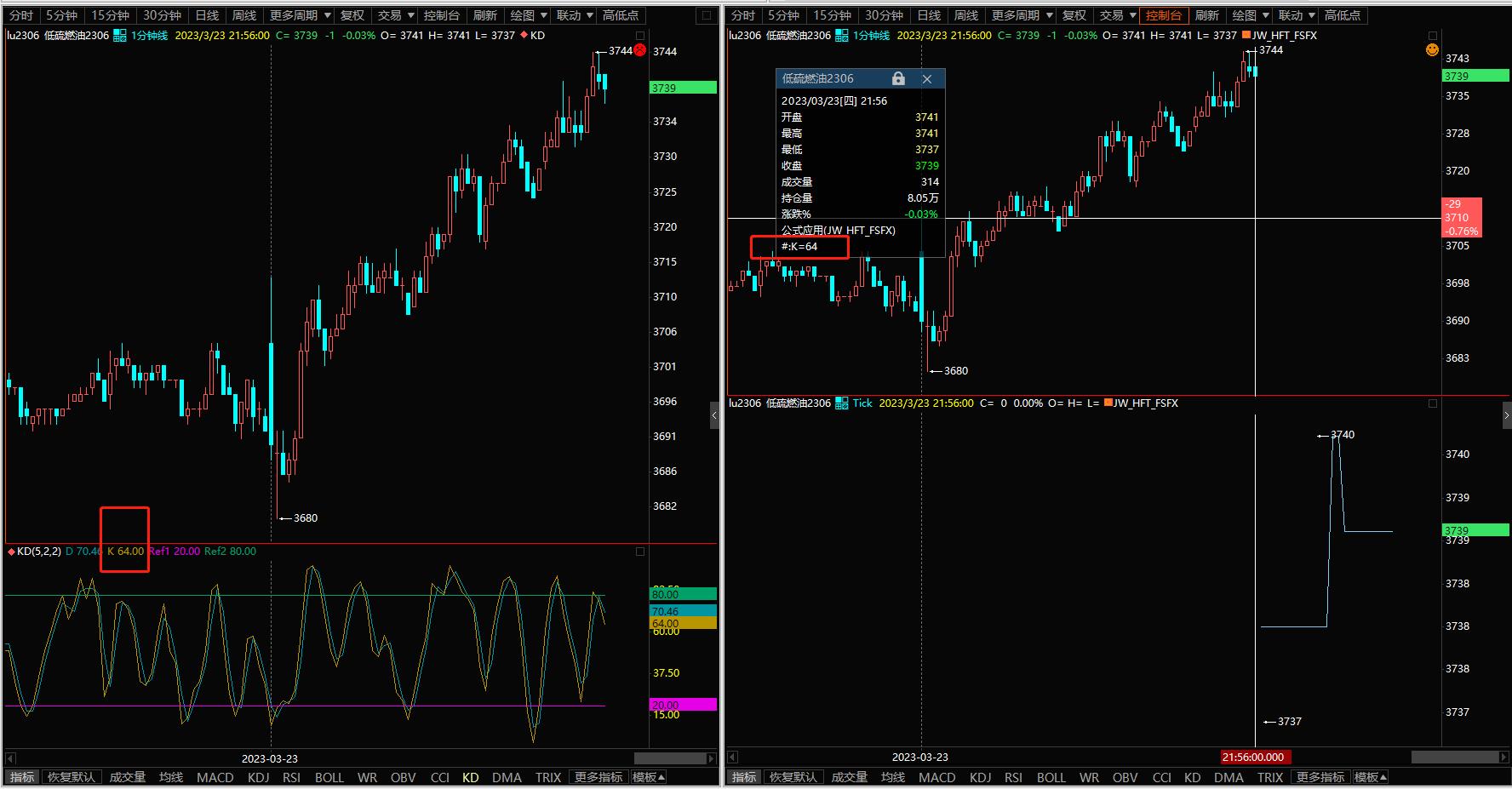1512x789 pixels.
Task: Close the 低硫燃油2306 data popup
Action: point(927,78)
